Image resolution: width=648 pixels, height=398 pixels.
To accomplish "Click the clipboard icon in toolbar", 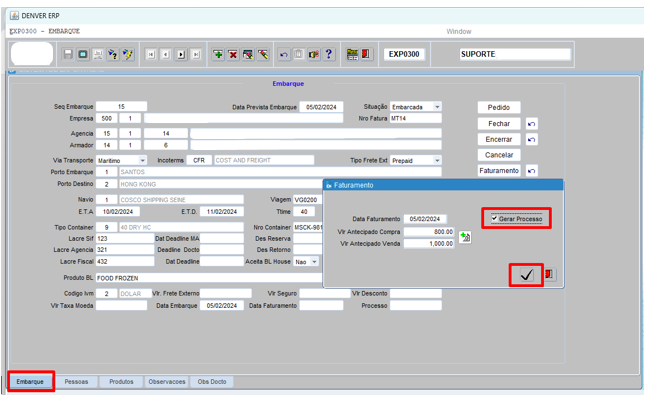I will [298, 54].
